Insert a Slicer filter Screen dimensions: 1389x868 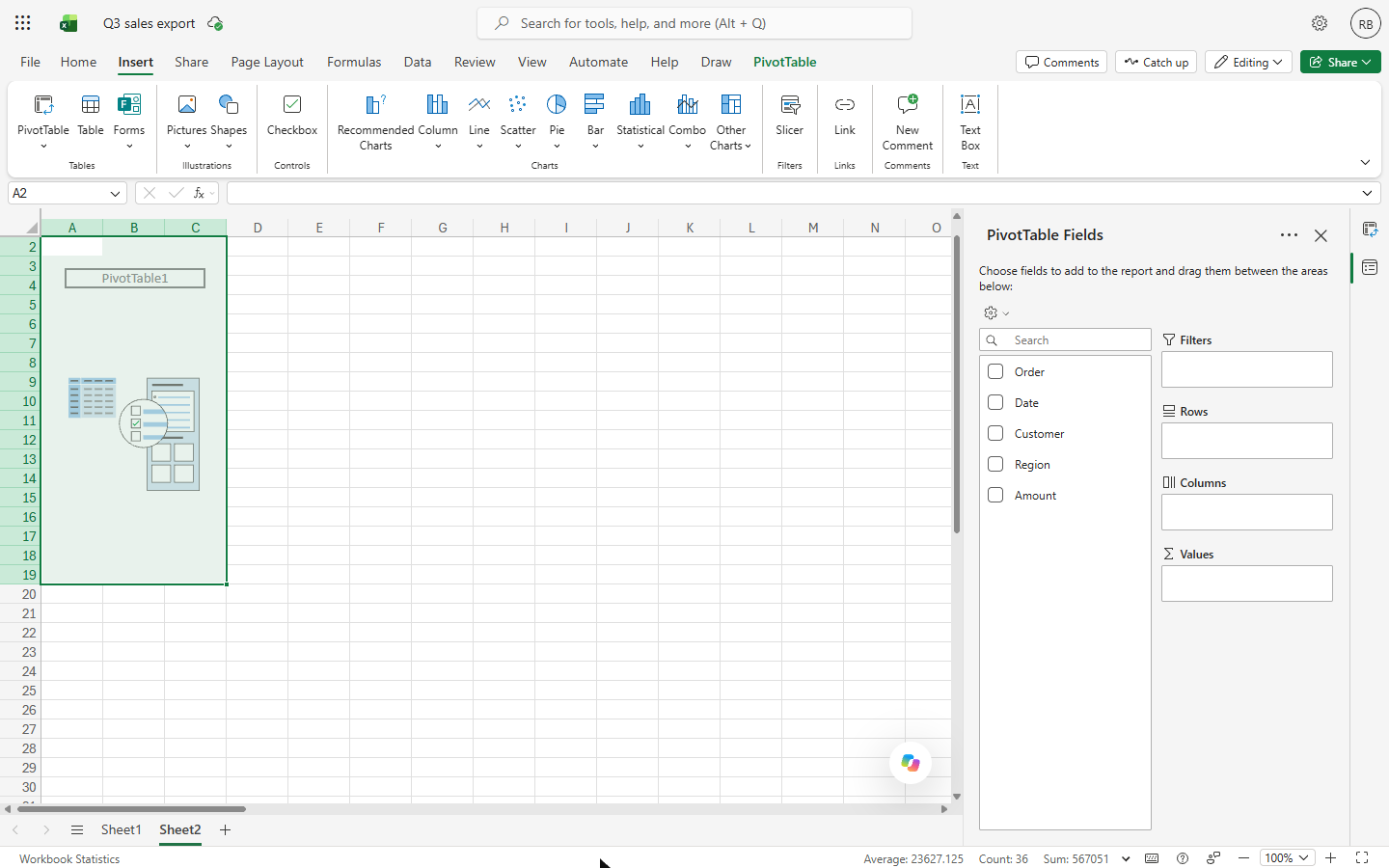(x=789, y=116)
